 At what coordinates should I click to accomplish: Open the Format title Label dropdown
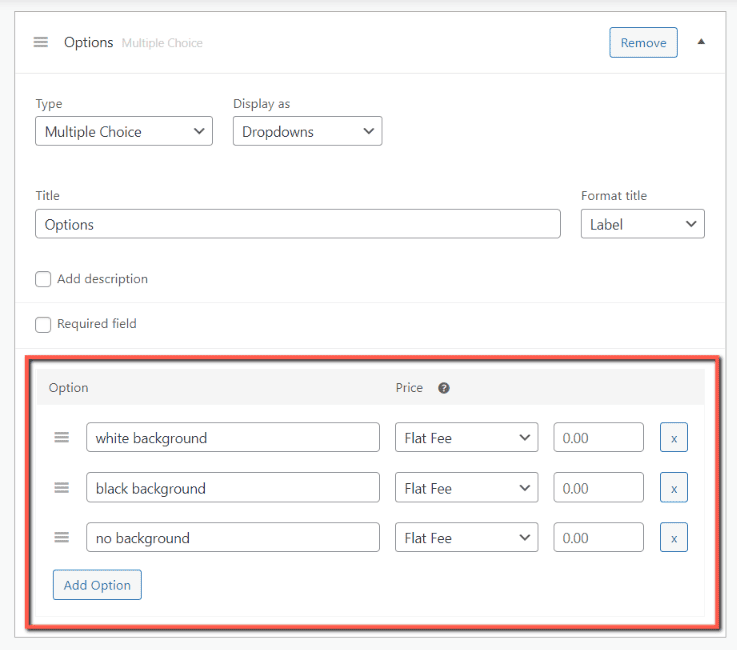pyautogui.click(x=642, y=224)
